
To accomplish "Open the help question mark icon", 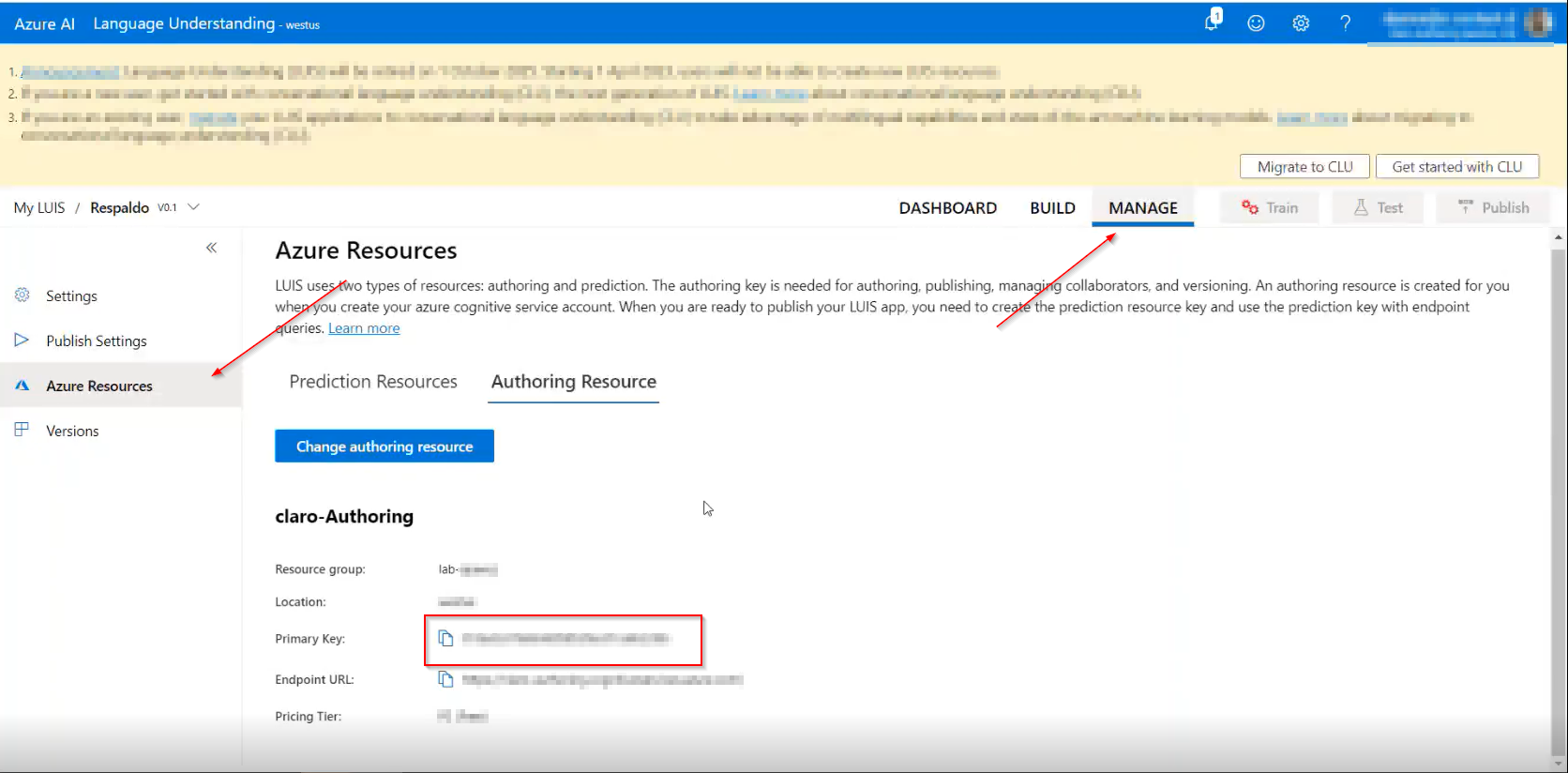I will (1345, 23).
